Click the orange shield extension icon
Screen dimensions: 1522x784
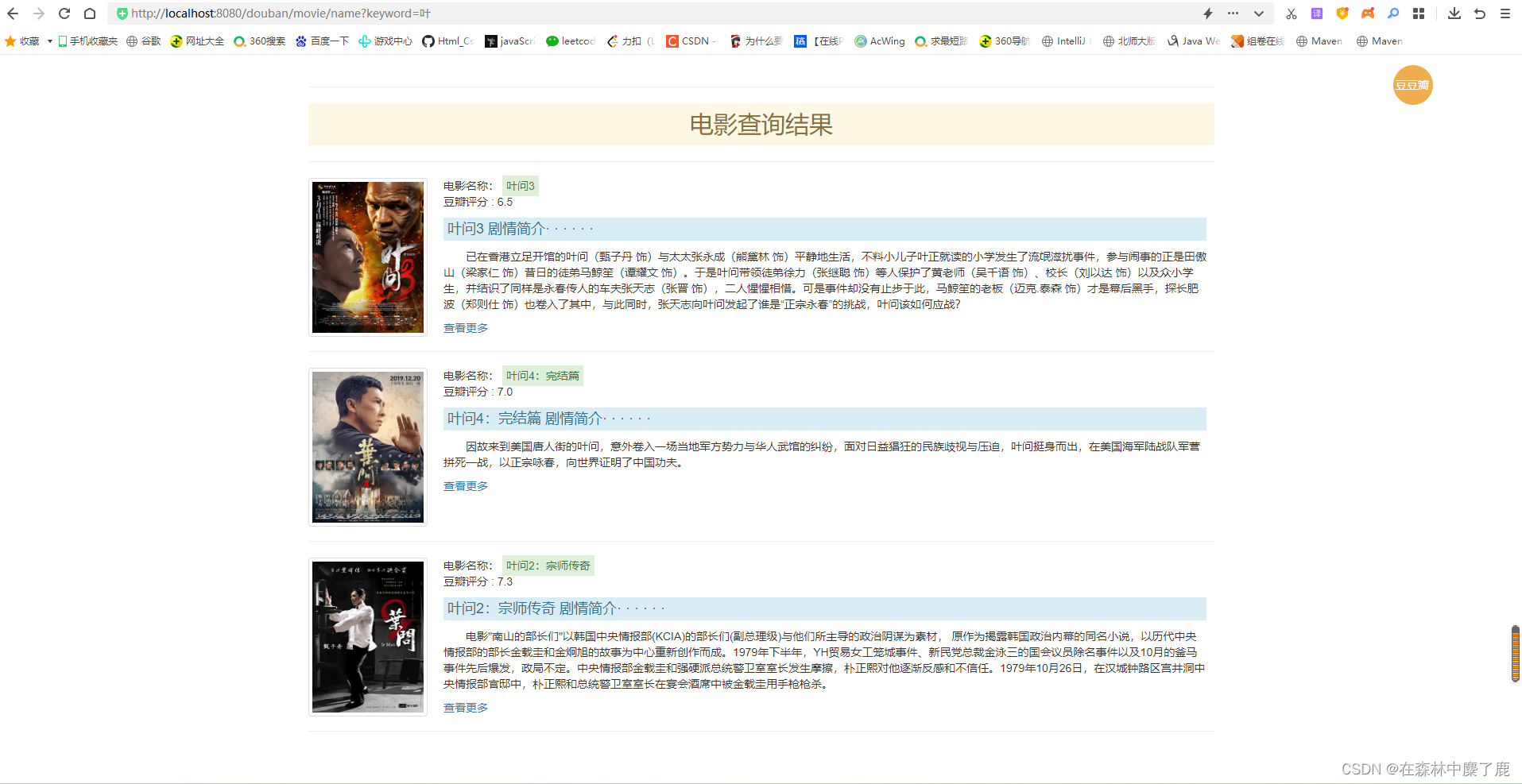(x=1342, y=14)
